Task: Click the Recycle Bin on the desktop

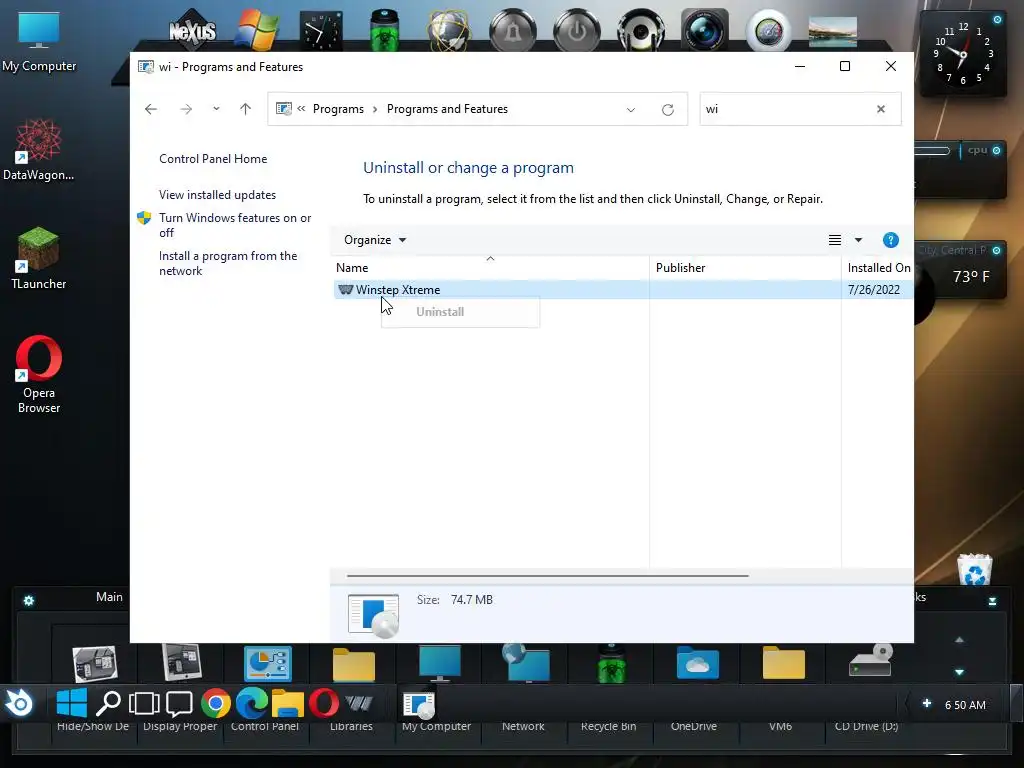Action: [x=974, y=569]
